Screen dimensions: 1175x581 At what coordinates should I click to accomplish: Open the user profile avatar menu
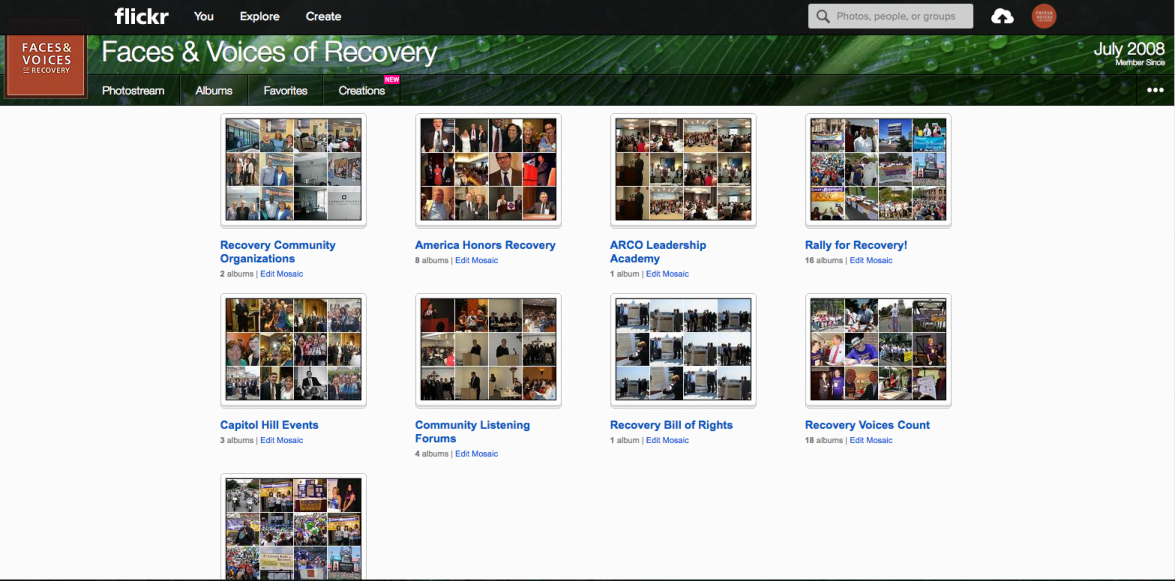[1043, 16]
